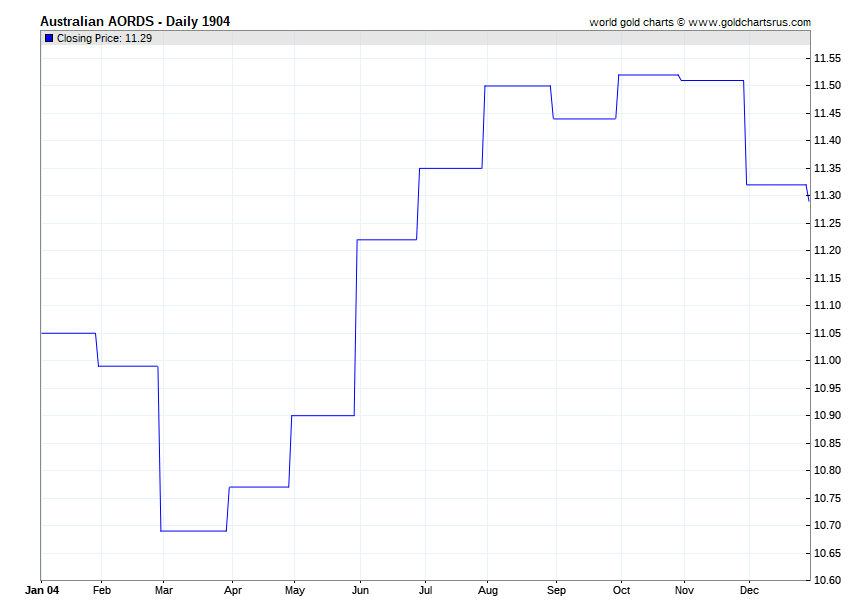Image resolution: width=850 pixels, height=616 pixels.
Task: Click the 'Apr' x-axis label
Action: [x=233, y=591]
